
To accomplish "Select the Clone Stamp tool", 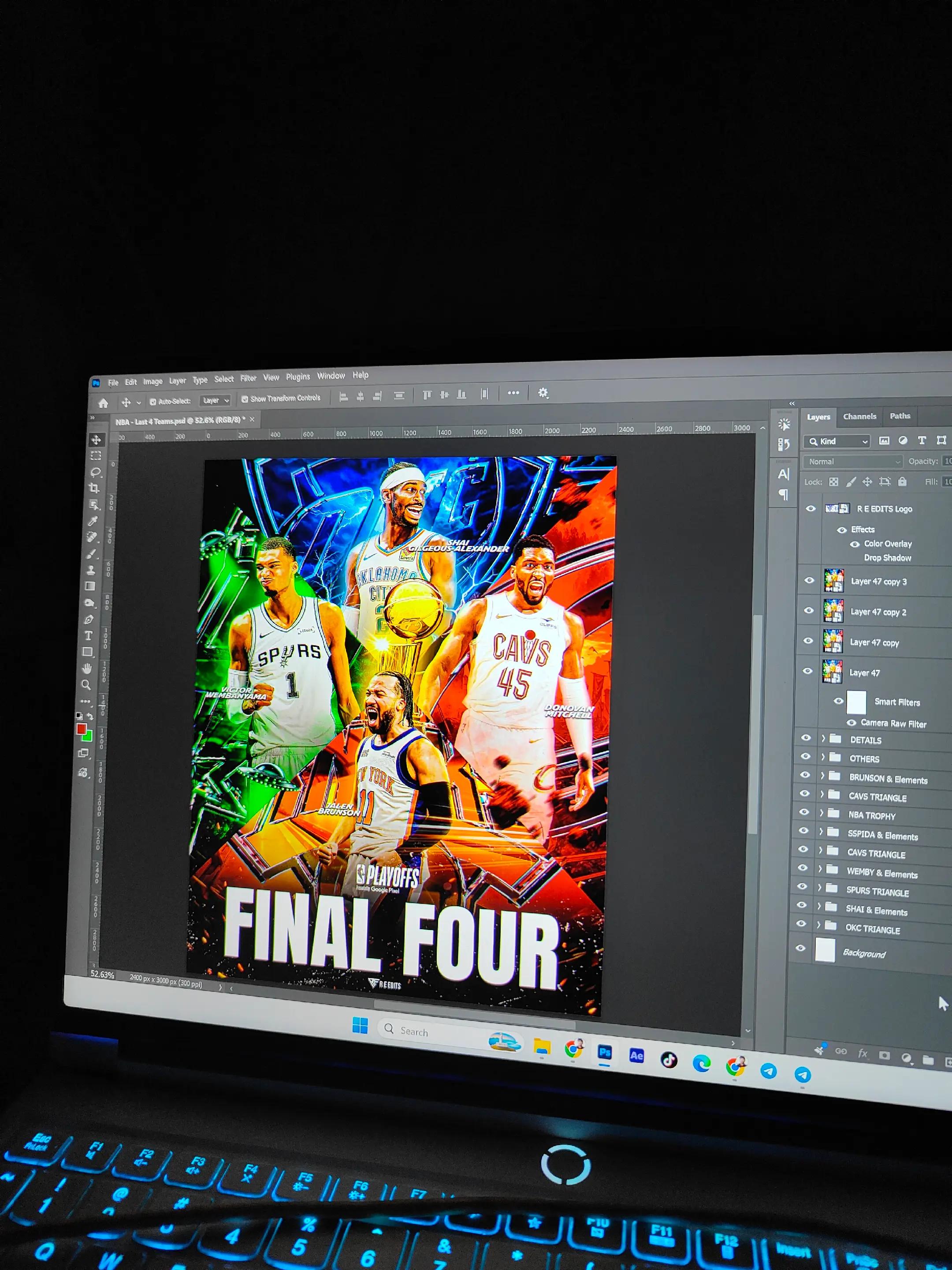I will pyautogui.click(x=91, y=570).
